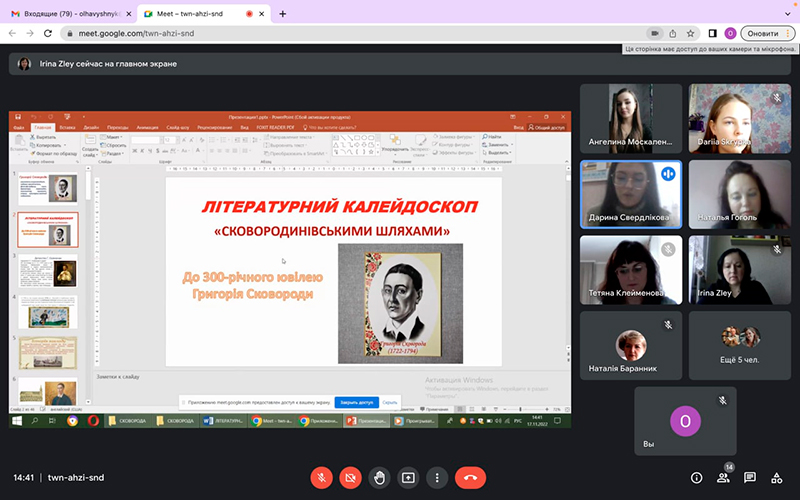Show the list of participants
Image resolution: width=800 pixels, height=500 pixels.
(x=723, y=478)
